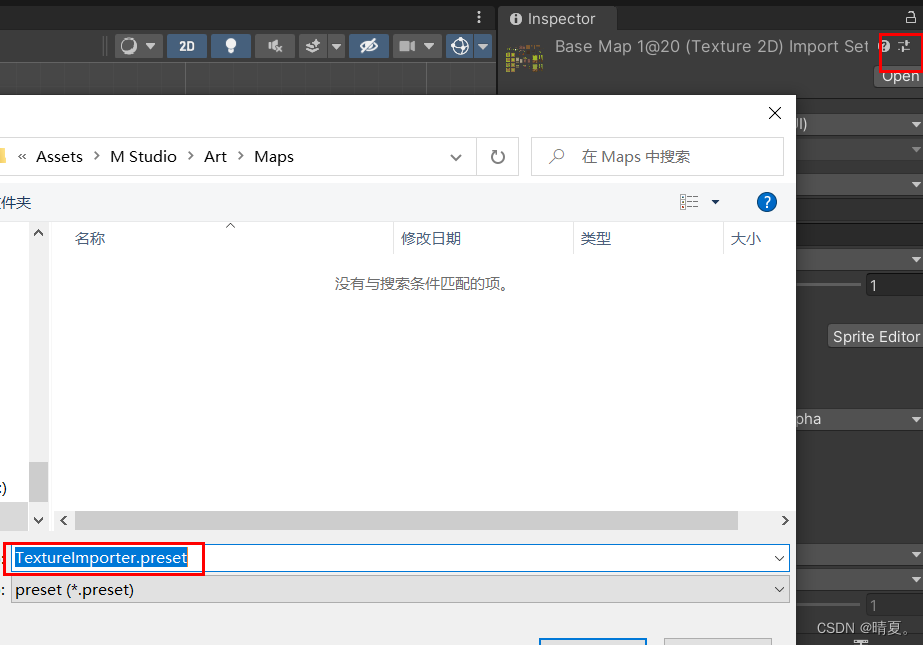
Task: Toggle 2D scene view mode
Action: (187, 46)
